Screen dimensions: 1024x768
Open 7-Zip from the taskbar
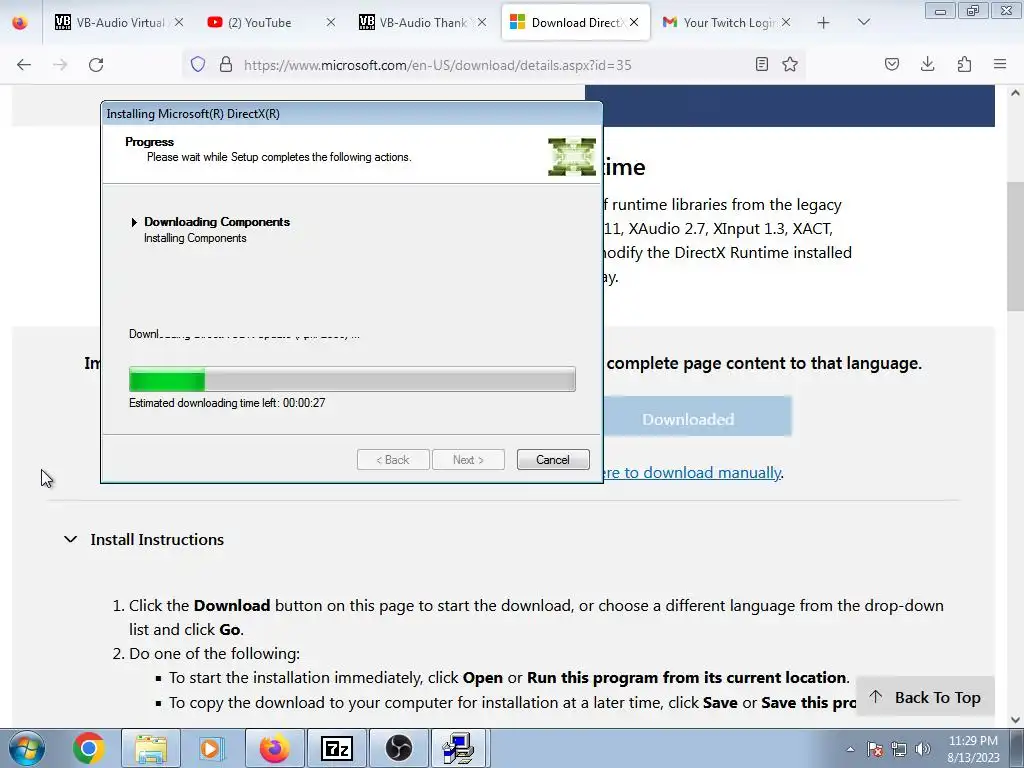(x=336, y=748)
